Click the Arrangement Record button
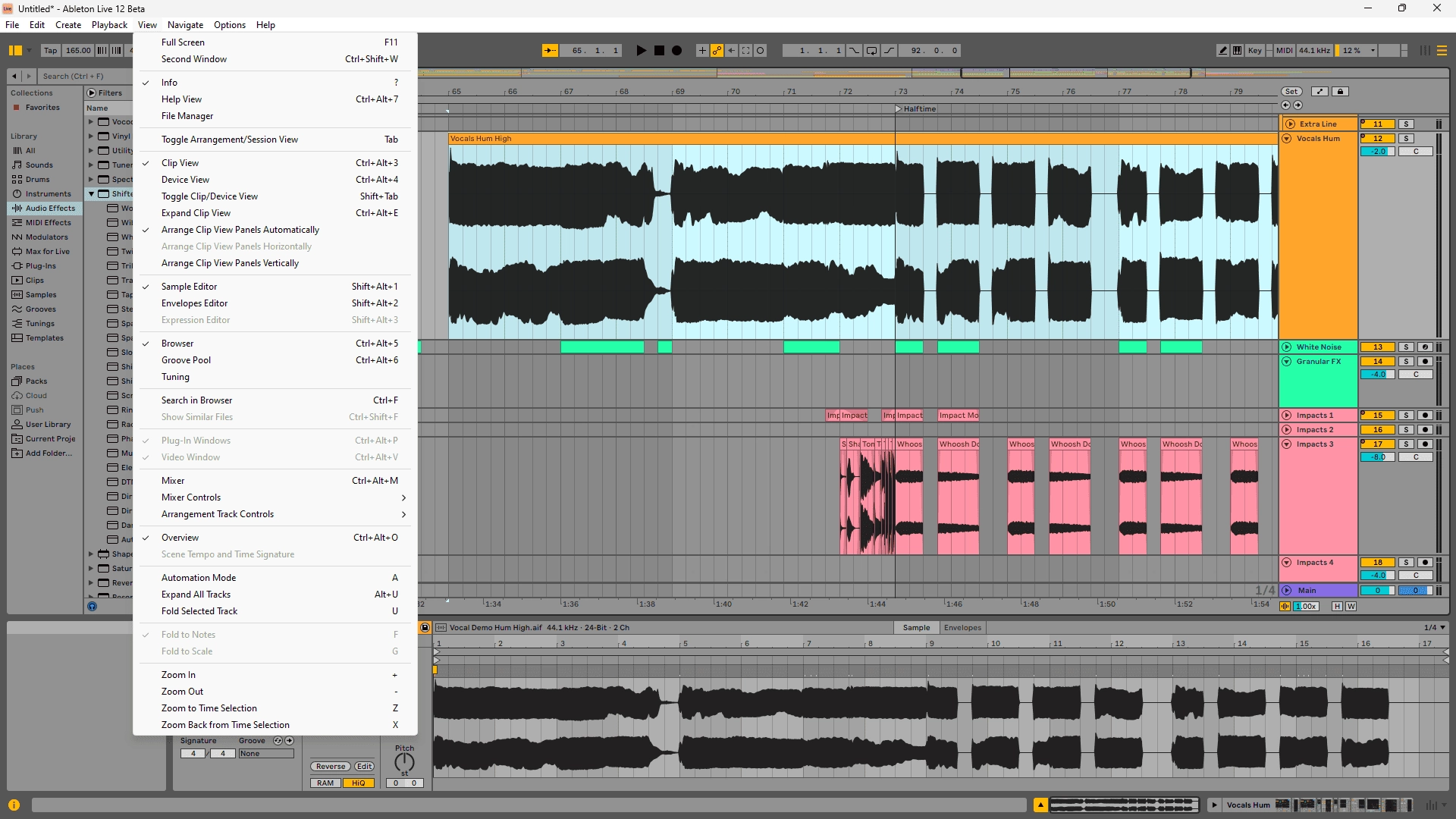The width and height of the screenshot is (1456, 819). pyautogui.click(x=677, y=51)
